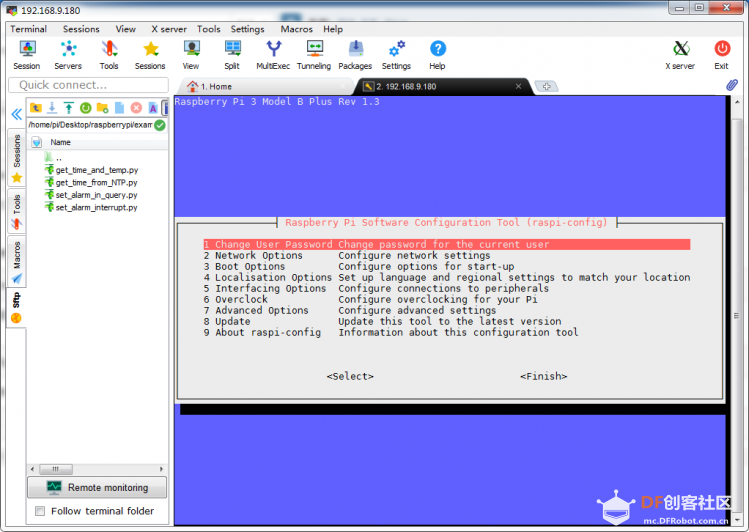Start the X server icon
Screen dimensions: 749x532
pos(680,55)
